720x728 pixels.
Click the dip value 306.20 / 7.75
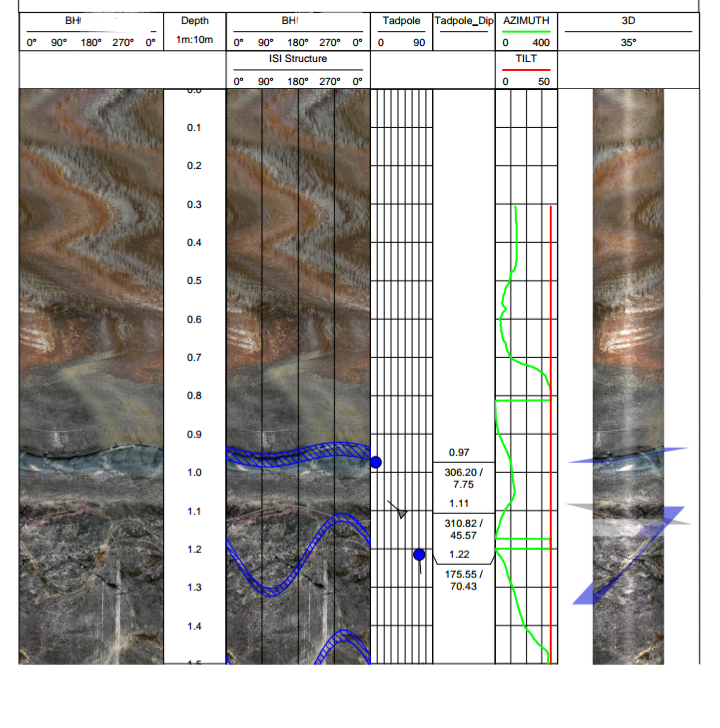pos(463,478)
